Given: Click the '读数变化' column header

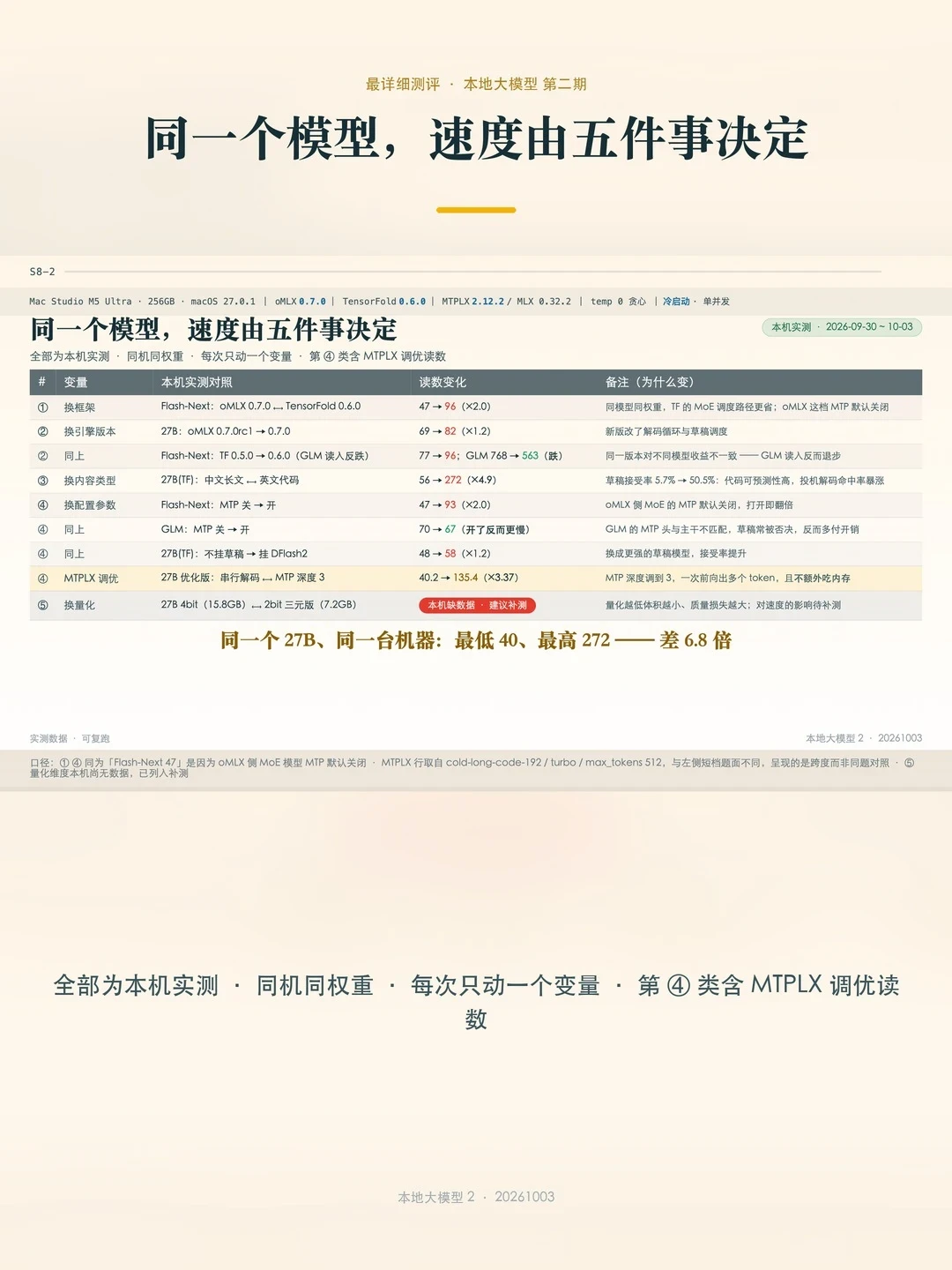Looking at the screenshot, I should click(x=443, y=382).
